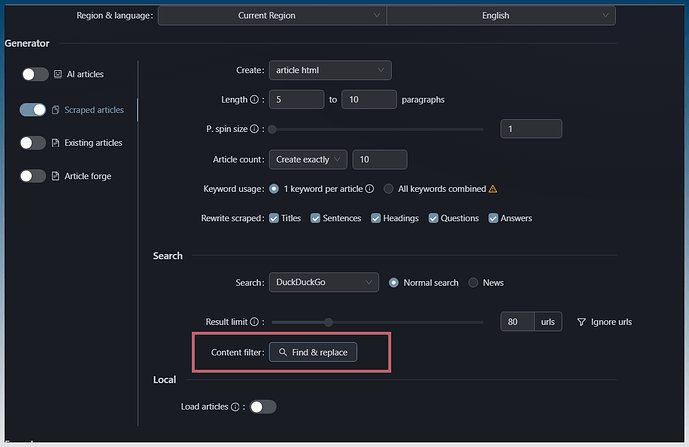
Task: Click the Result limit slider handle
Action: (x=328, y=322)
